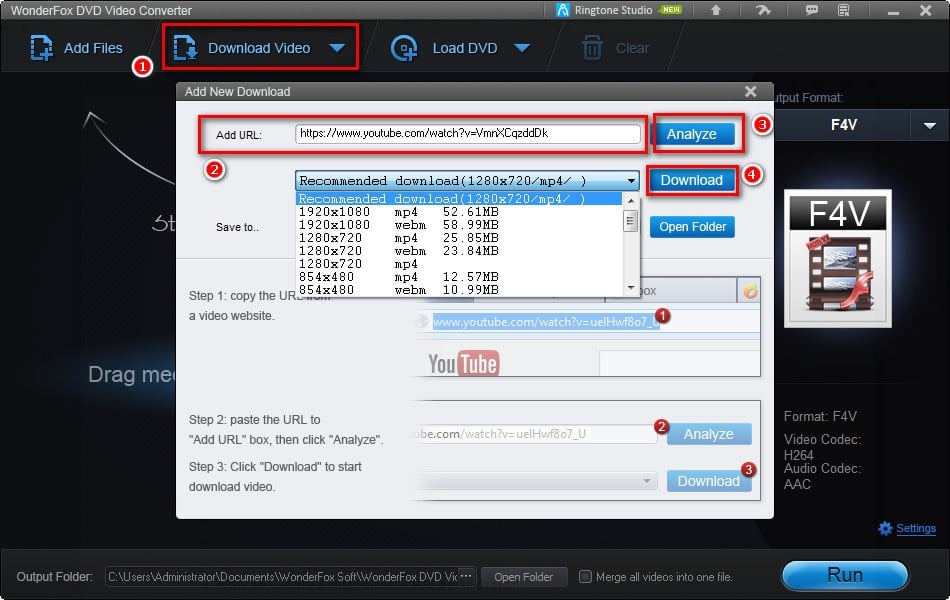
Task: Click the F4V output format thumbnail
Action: point(837,258)
